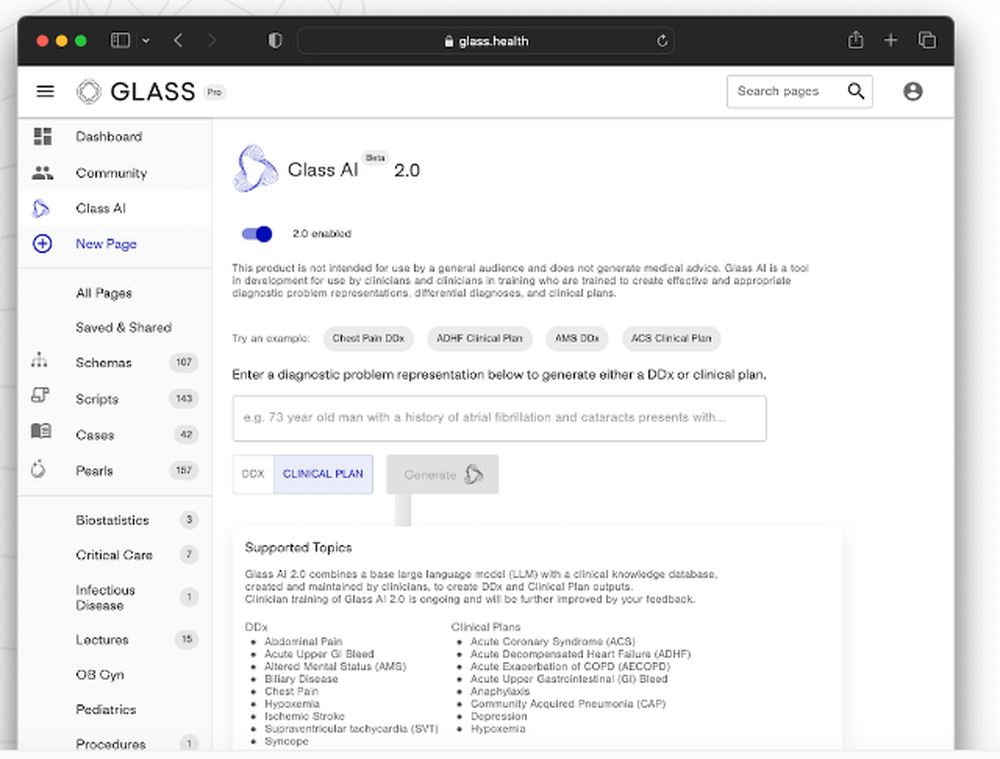Open sidebar dropdown chevron in Safari toolbar

click(x=145, y=41)
